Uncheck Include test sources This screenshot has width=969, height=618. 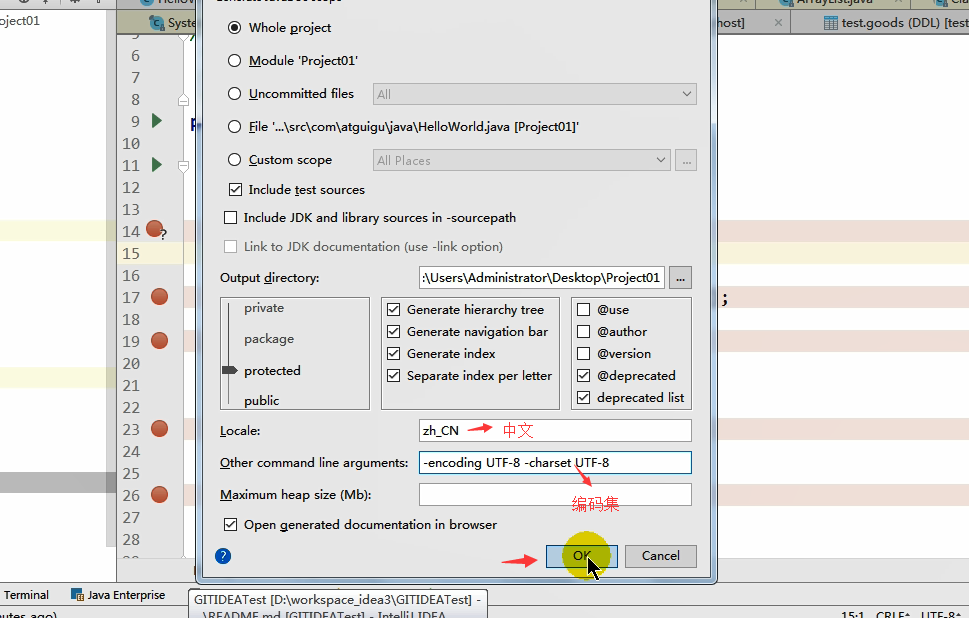coord(235,190)
